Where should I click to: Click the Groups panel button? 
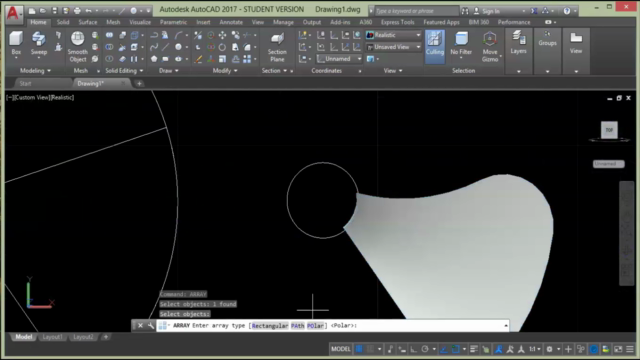pyautogui.click(x=547, y=39)
